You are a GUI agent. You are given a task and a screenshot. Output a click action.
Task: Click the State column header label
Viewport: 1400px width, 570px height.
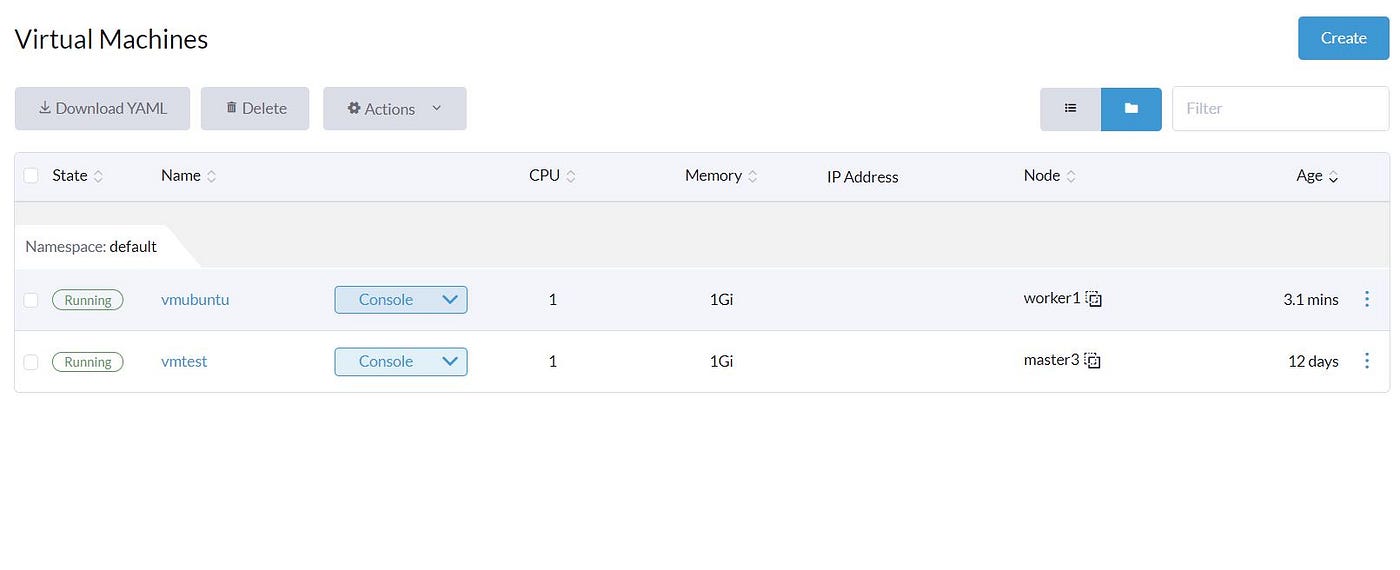[x=70, y=175]
